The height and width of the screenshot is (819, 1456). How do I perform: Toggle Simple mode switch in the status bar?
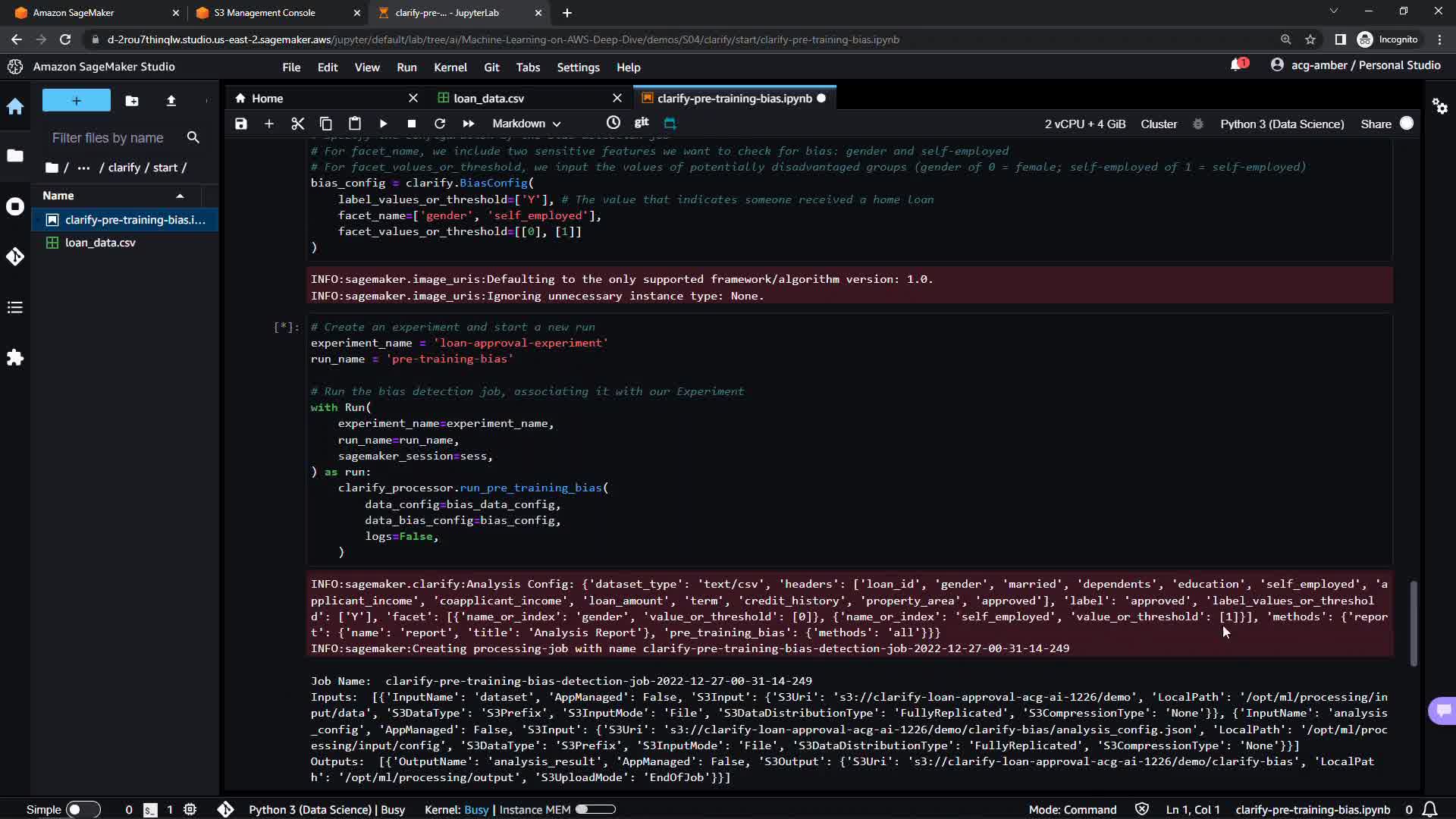click(82, 809)
